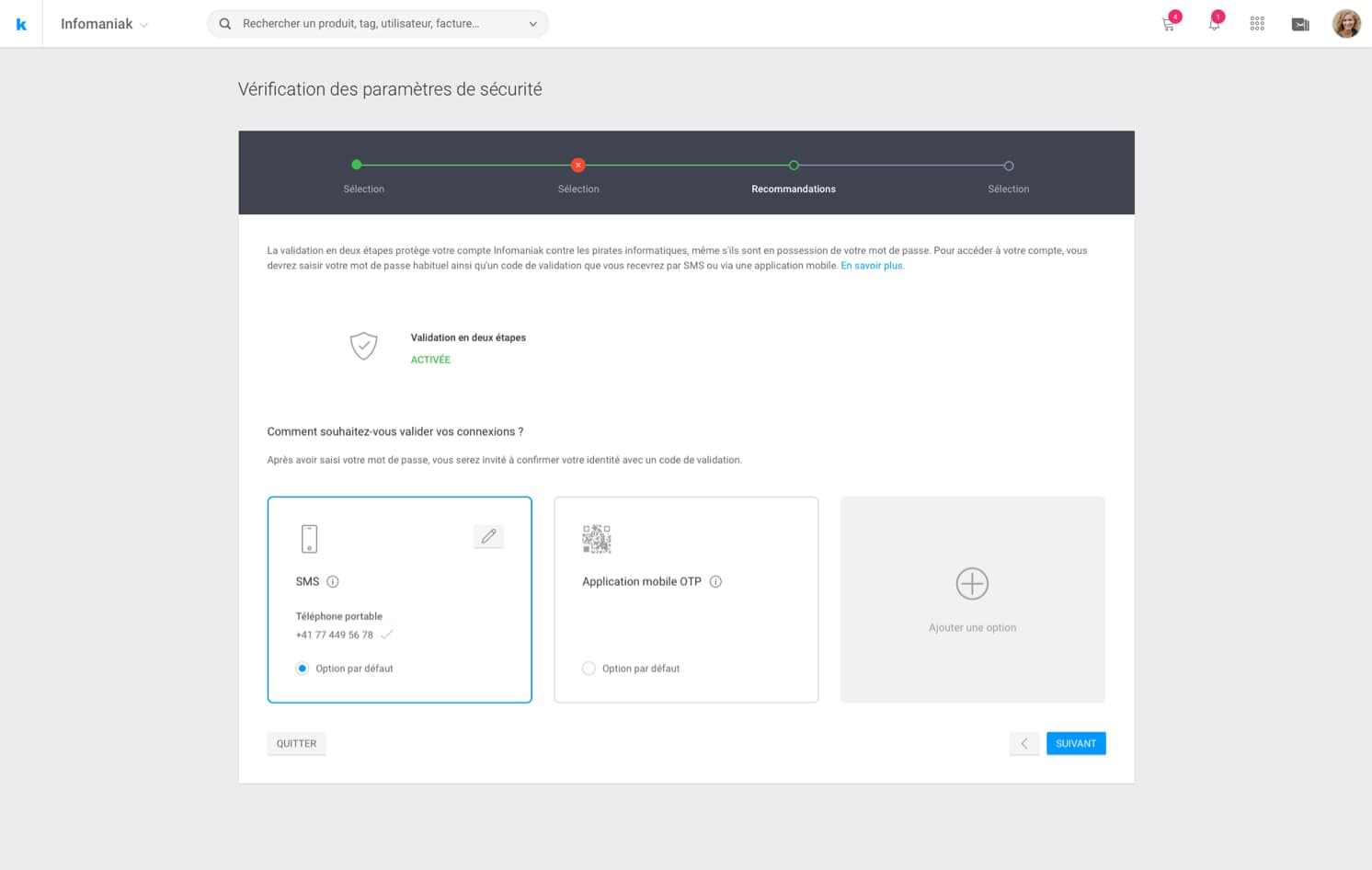1372x870 pixels.
Task: Open the shopping cart icon
Action: coord(1168,25)
